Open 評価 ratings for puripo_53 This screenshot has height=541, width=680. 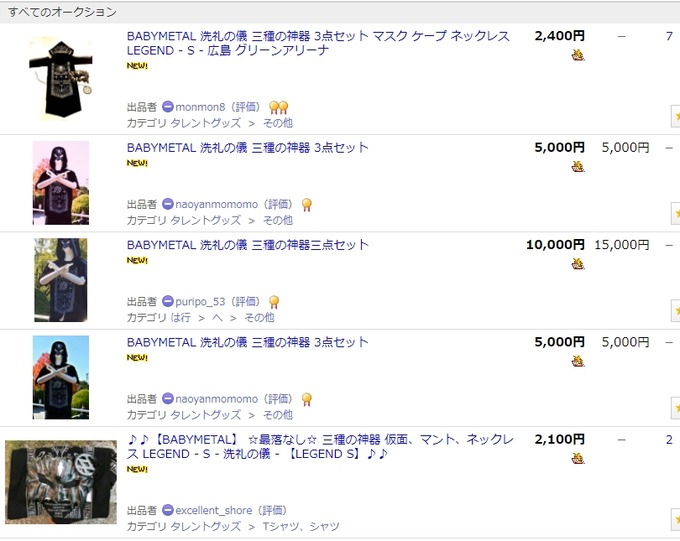[245, 302]
